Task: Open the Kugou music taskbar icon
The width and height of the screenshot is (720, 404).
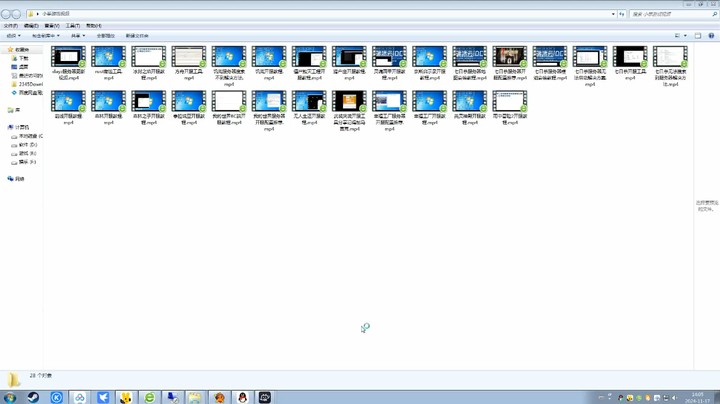Action: tap(56, 397)
